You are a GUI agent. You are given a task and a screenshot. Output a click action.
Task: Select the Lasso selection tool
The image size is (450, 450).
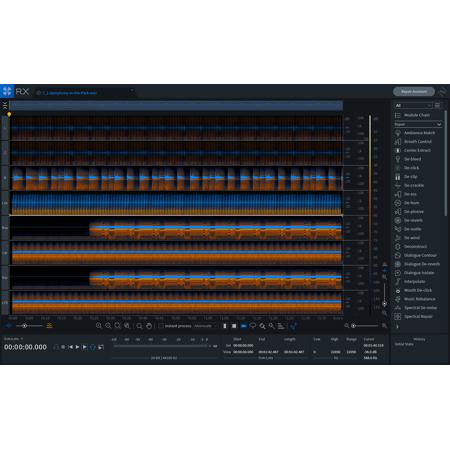tap(253, 326)
